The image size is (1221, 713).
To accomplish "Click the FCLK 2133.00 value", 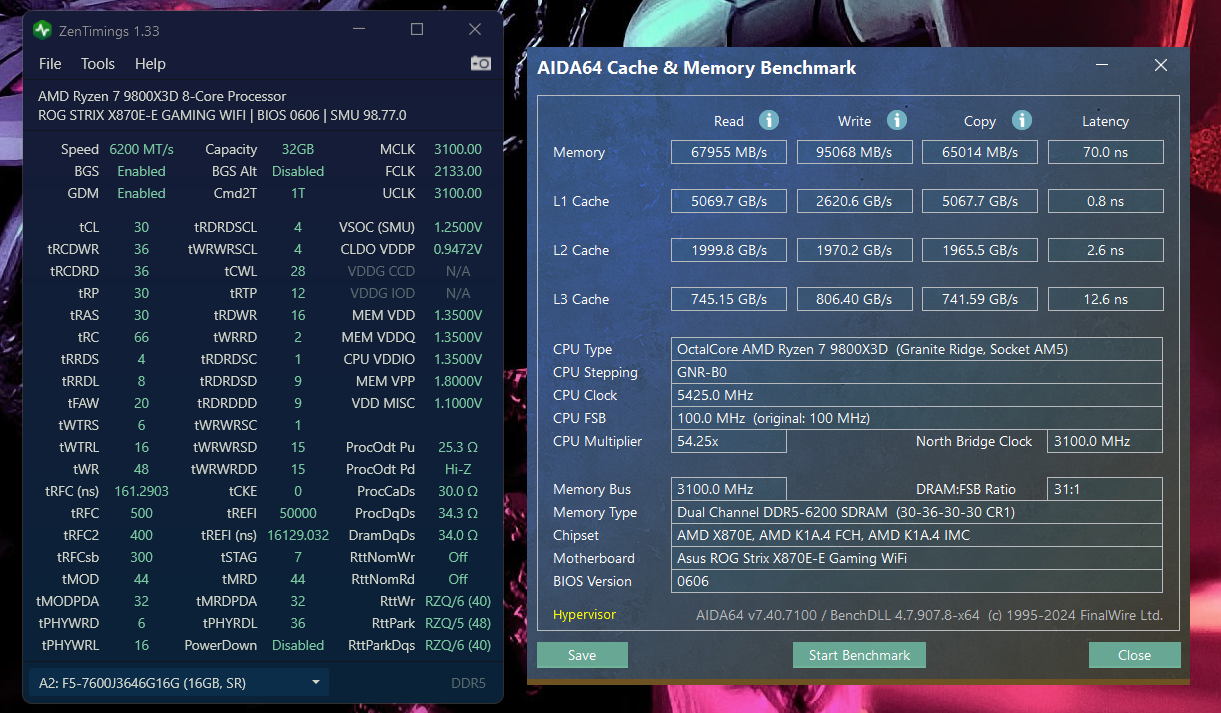I will click(458, 171).
